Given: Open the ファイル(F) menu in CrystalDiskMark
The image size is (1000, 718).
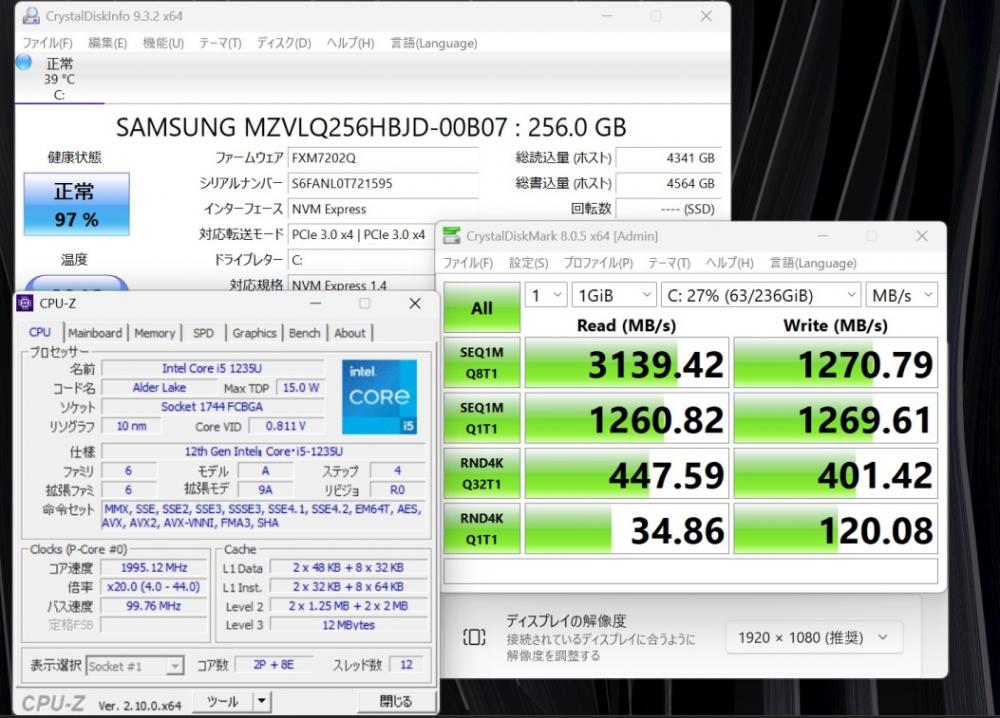Looking at the screenshot, I should click(x=467, y=263).
